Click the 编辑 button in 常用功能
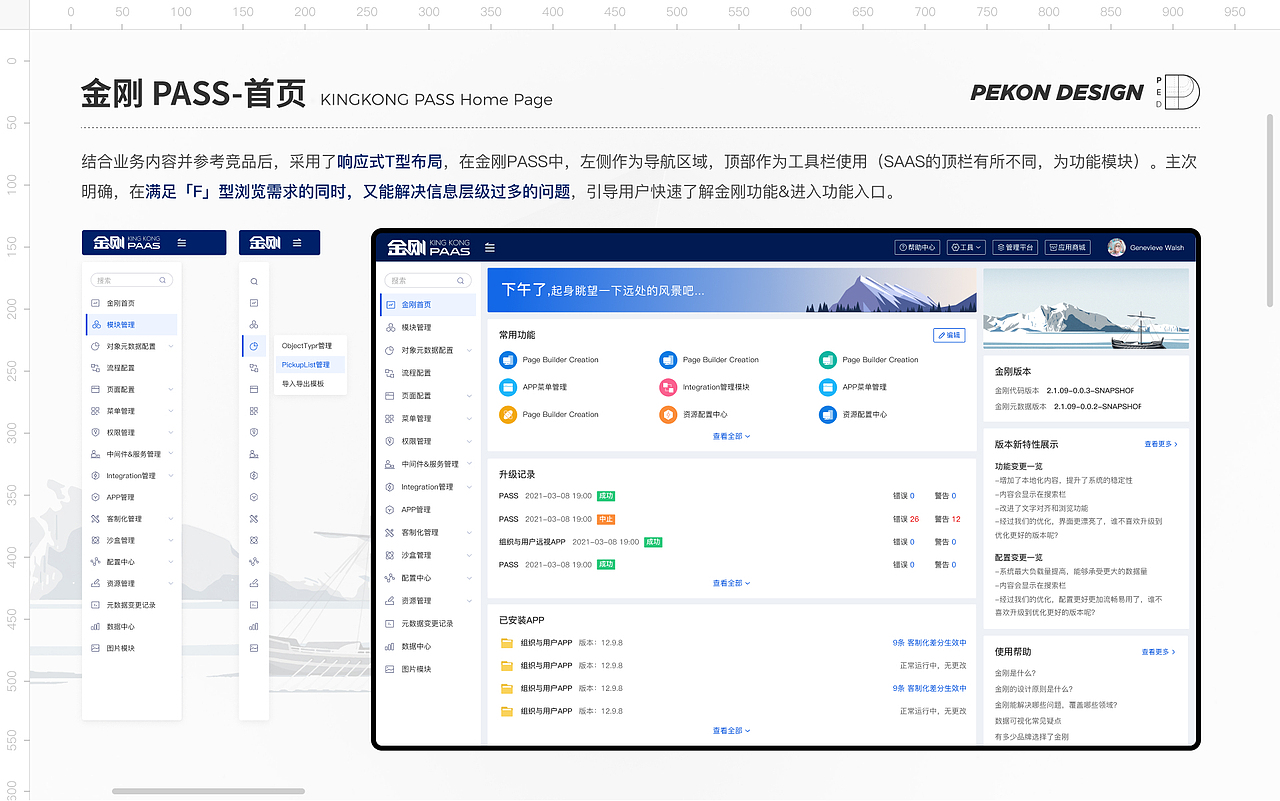Screen dimensions: 1280x801 (949, 335)
